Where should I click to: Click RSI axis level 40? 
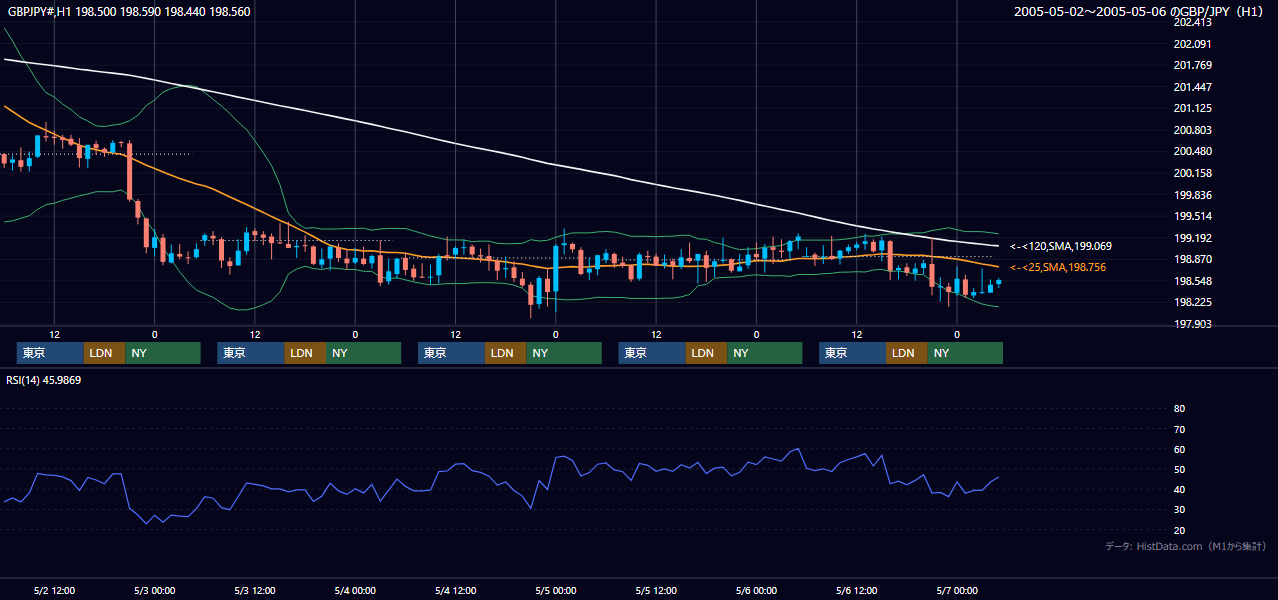(1179, 489)
